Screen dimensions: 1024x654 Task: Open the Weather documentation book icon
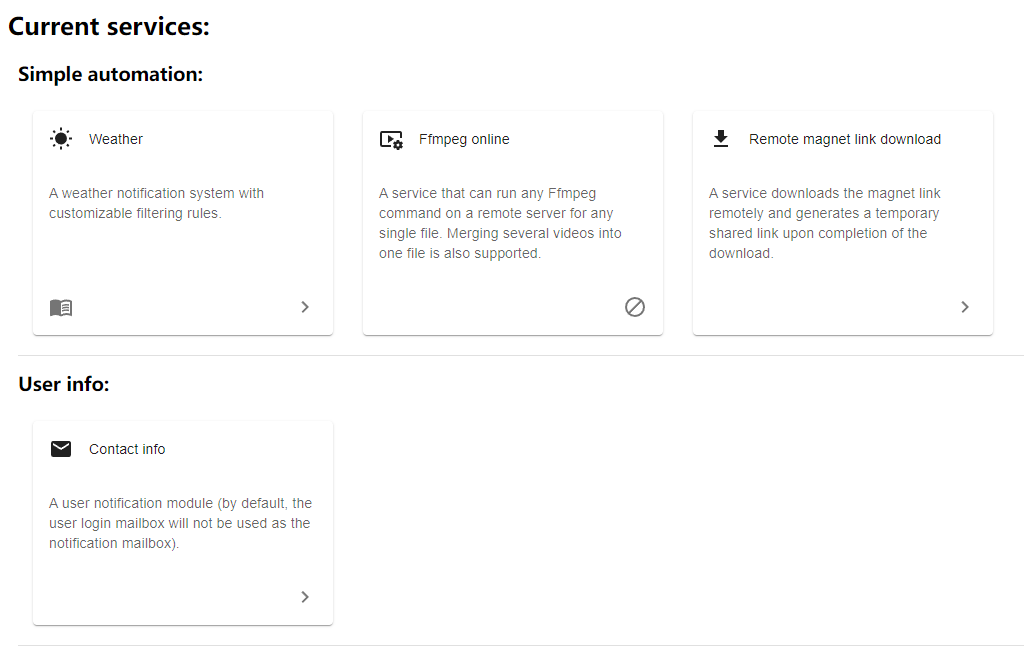(61, 307)
